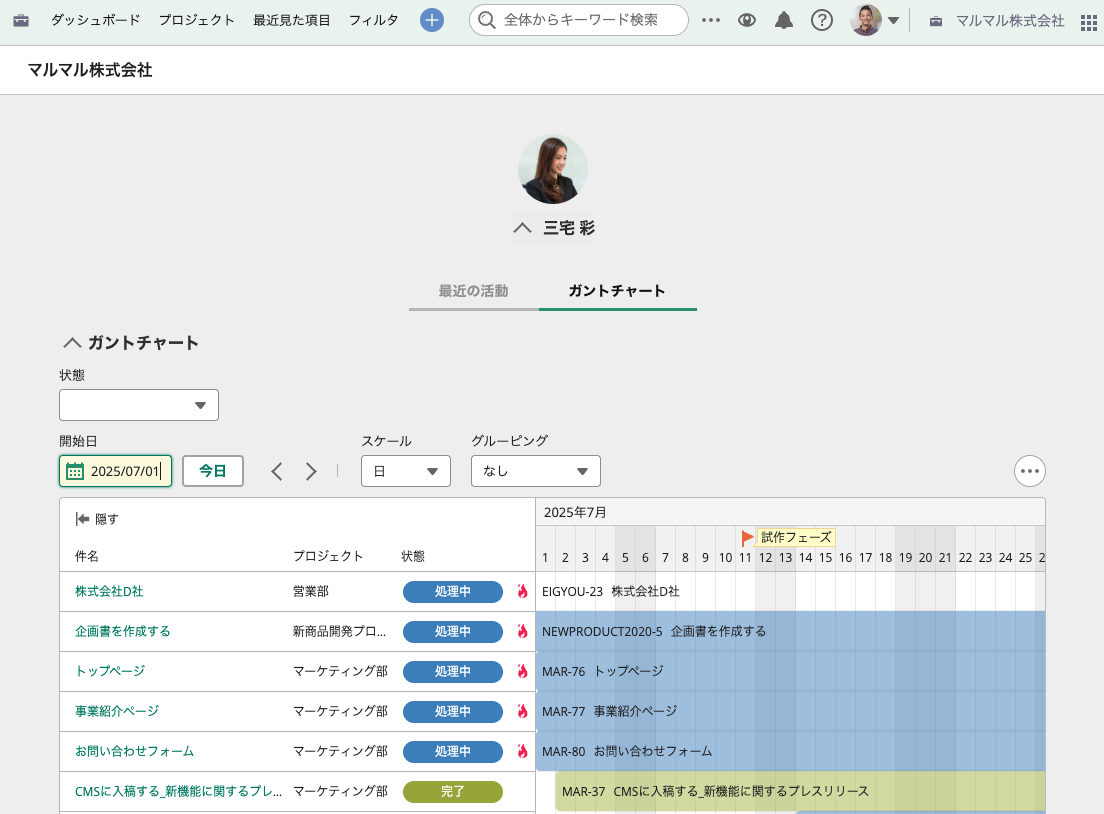The image size is (1104, 814).
Task: Open the 状態 filter dropdown
Action: click(x=139, y=405)
